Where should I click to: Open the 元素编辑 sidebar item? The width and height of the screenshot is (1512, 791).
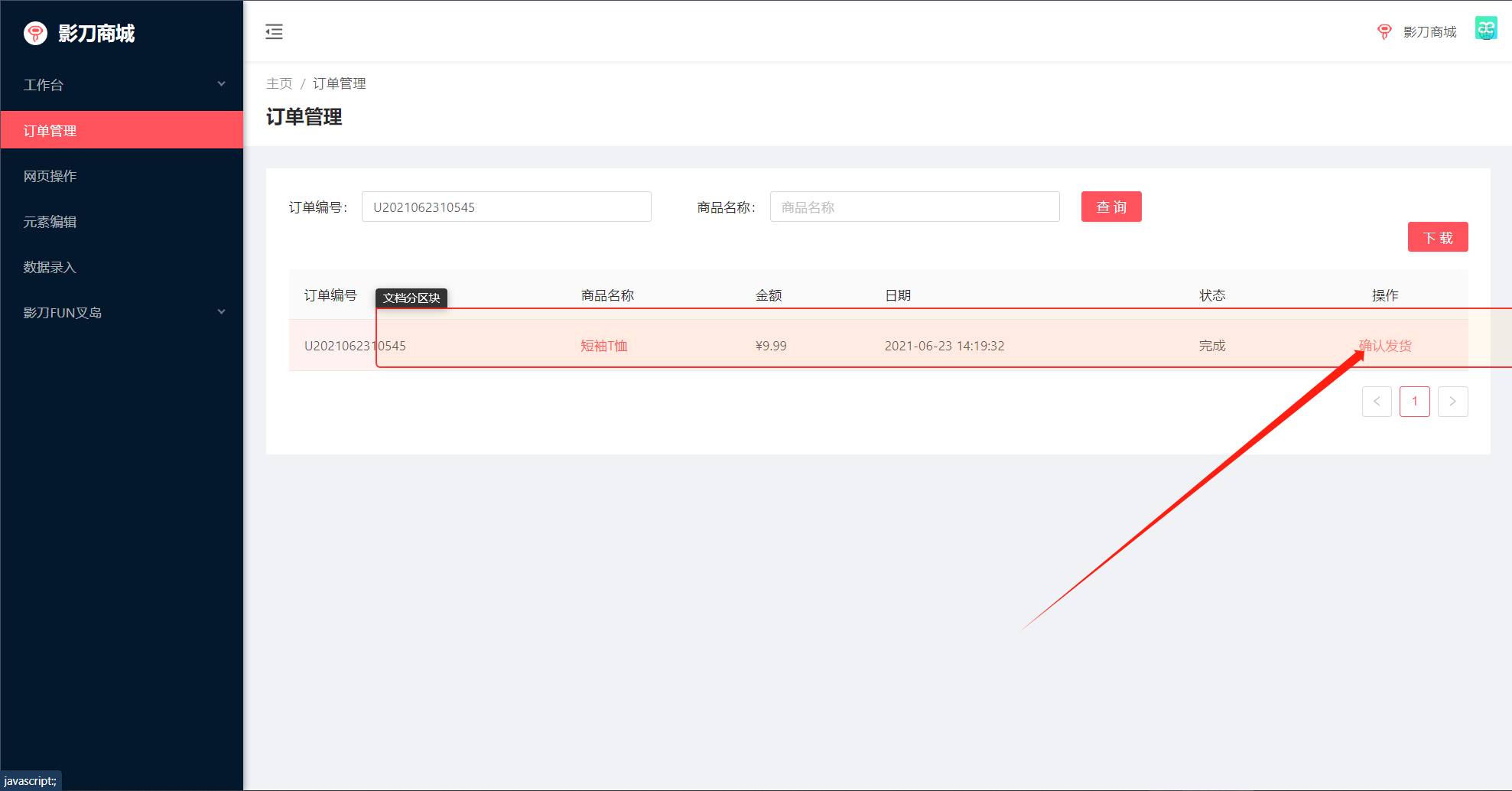pyautogui.click(x=122, y=222)
